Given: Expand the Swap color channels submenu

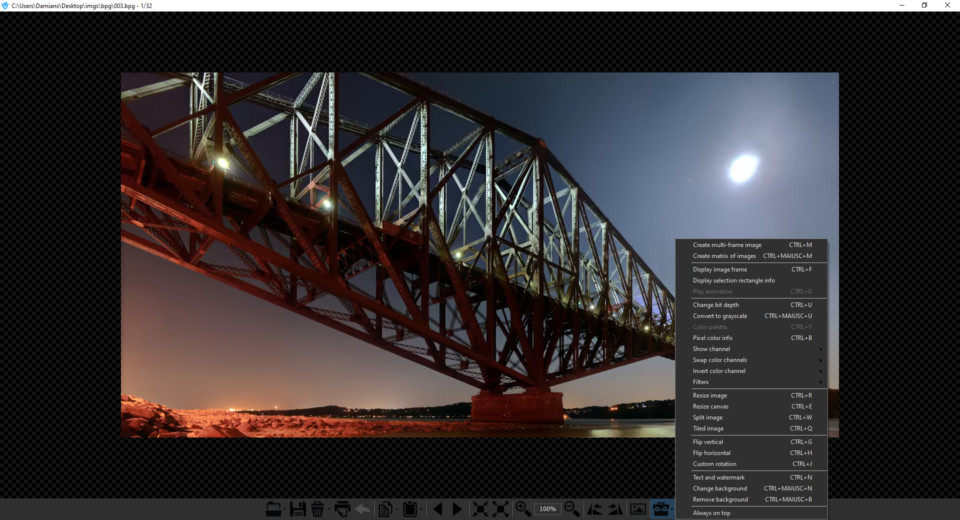Looking at the screenshot, I should (720, 360).
